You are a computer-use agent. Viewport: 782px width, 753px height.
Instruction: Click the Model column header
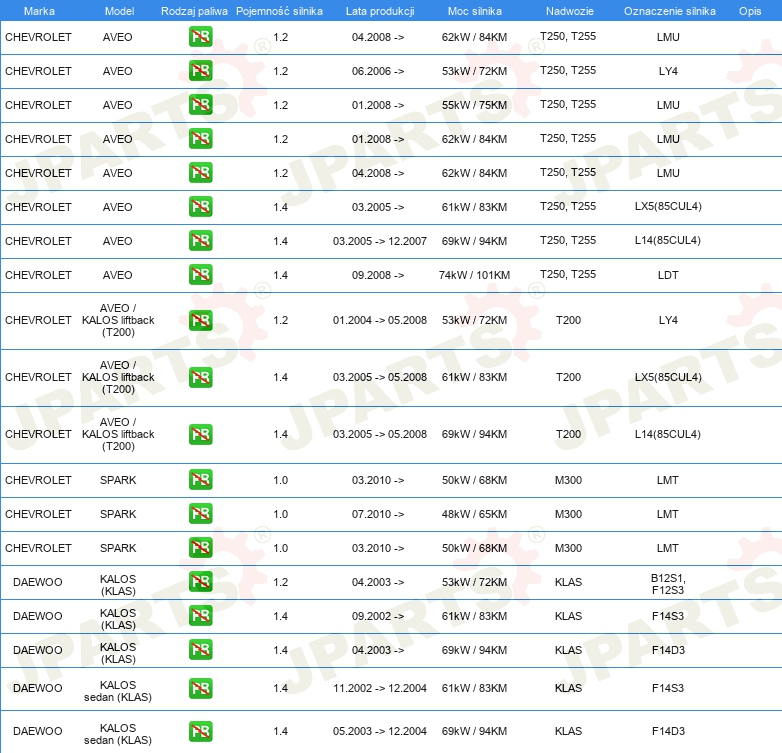click(119, 11)
